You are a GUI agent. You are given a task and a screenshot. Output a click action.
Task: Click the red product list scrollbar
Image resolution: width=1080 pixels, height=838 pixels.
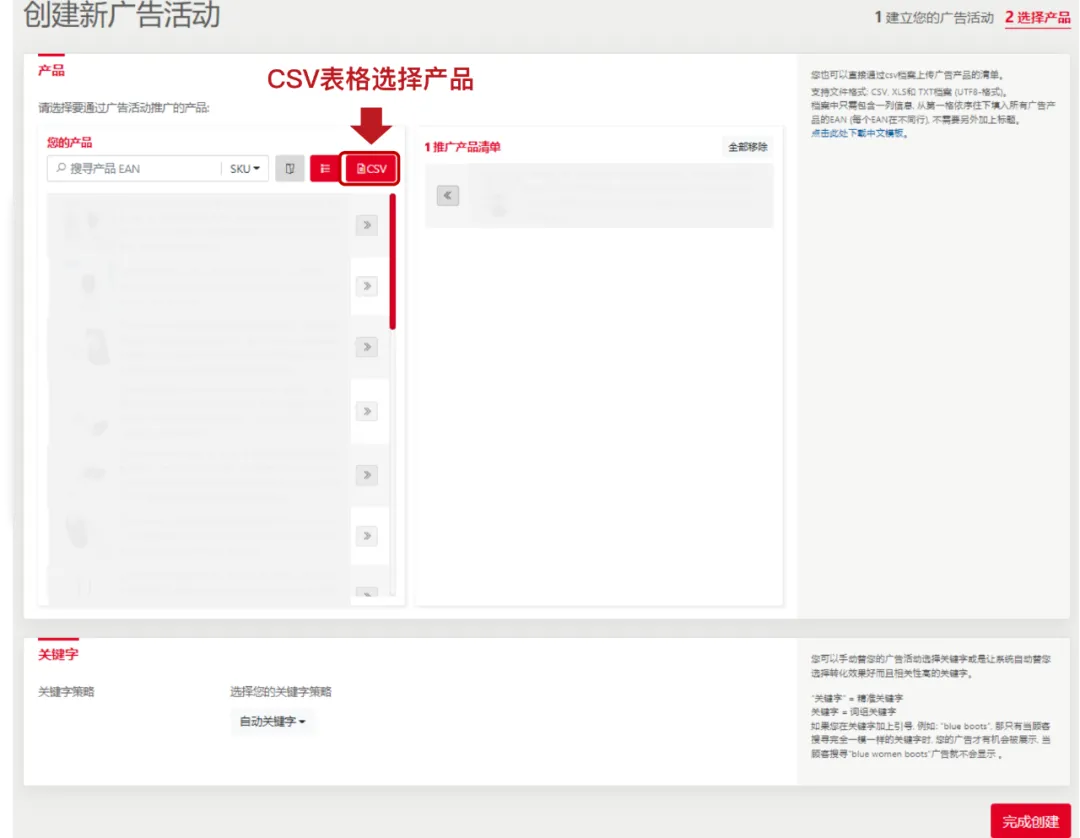click(393, 262)
